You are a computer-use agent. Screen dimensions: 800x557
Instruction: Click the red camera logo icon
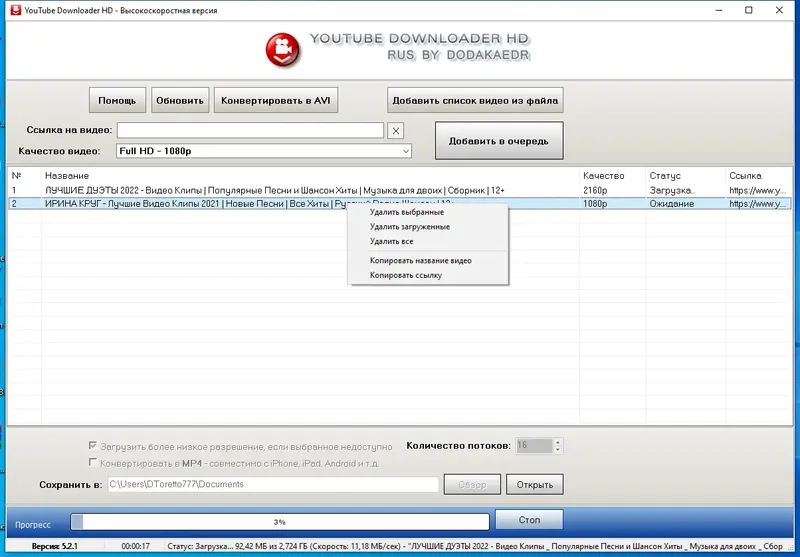[x=283, y=50]
